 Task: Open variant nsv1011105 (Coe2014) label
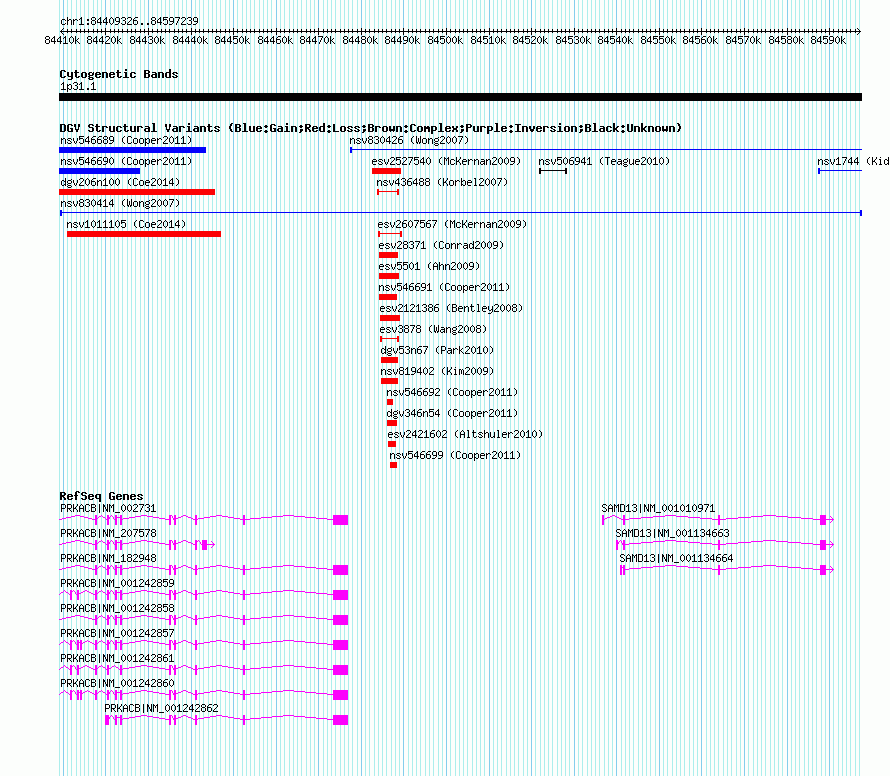coord(126,224)
